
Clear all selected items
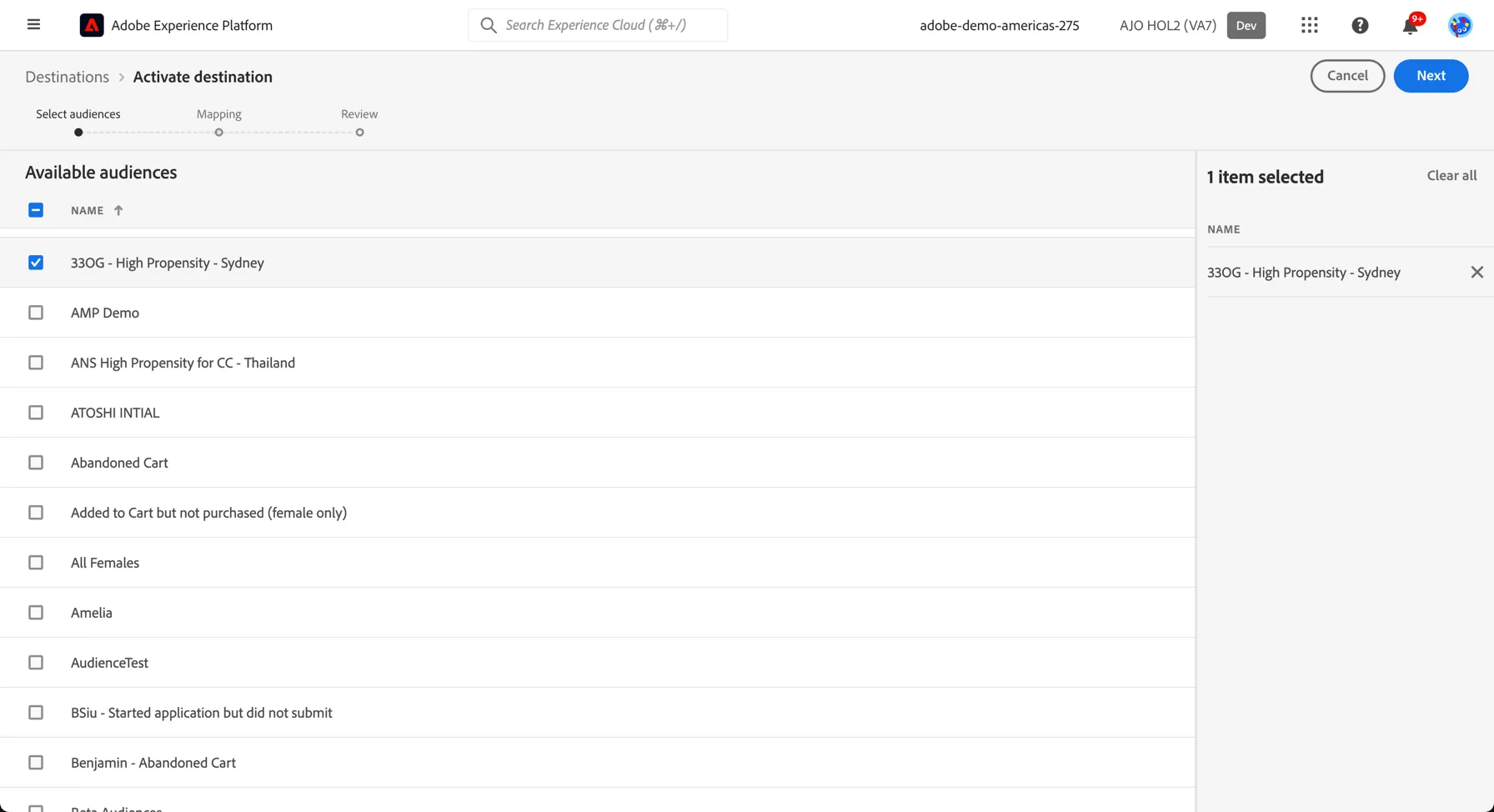click(x=1451, y=175)
